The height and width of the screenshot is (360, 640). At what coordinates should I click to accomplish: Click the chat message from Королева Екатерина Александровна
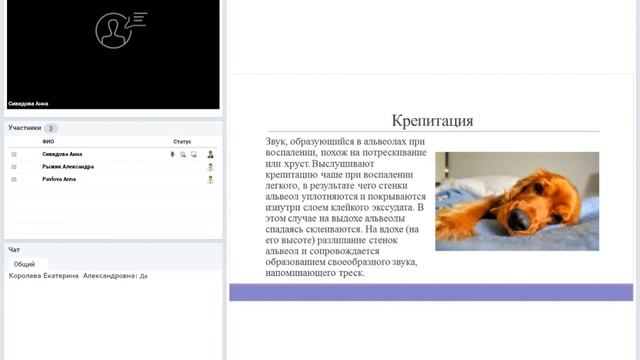click(78, 276)
